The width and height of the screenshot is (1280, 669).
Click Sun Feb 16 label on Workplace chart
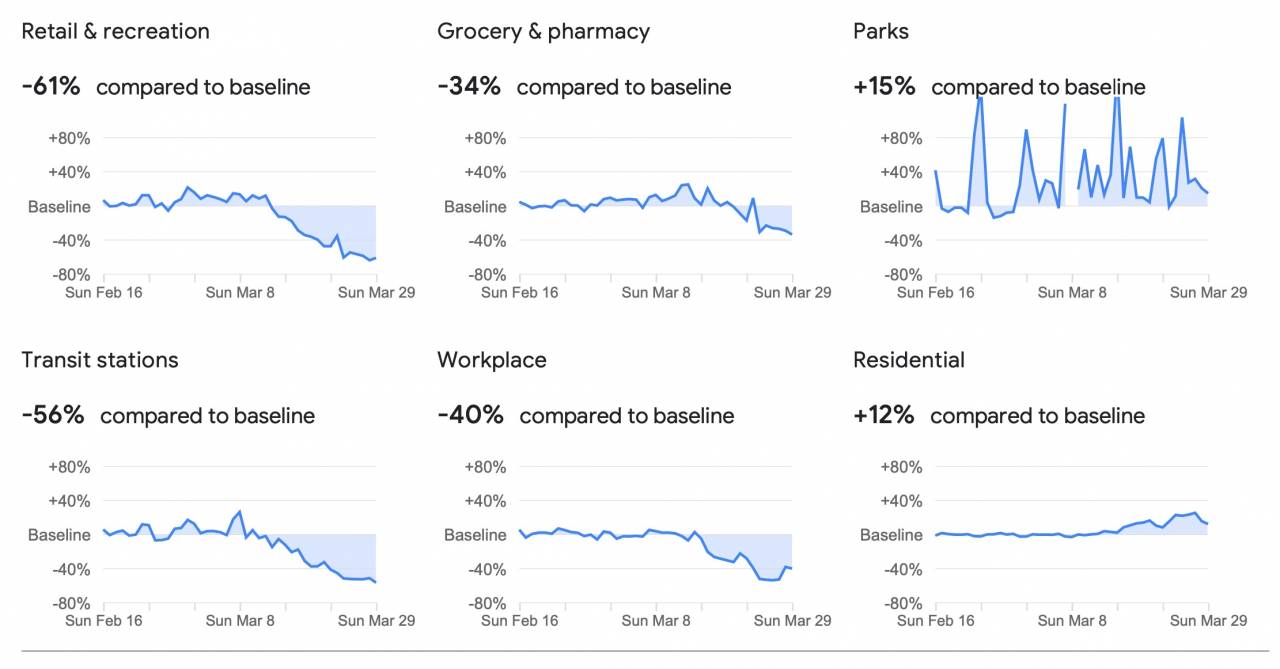[x=520, y=621]
